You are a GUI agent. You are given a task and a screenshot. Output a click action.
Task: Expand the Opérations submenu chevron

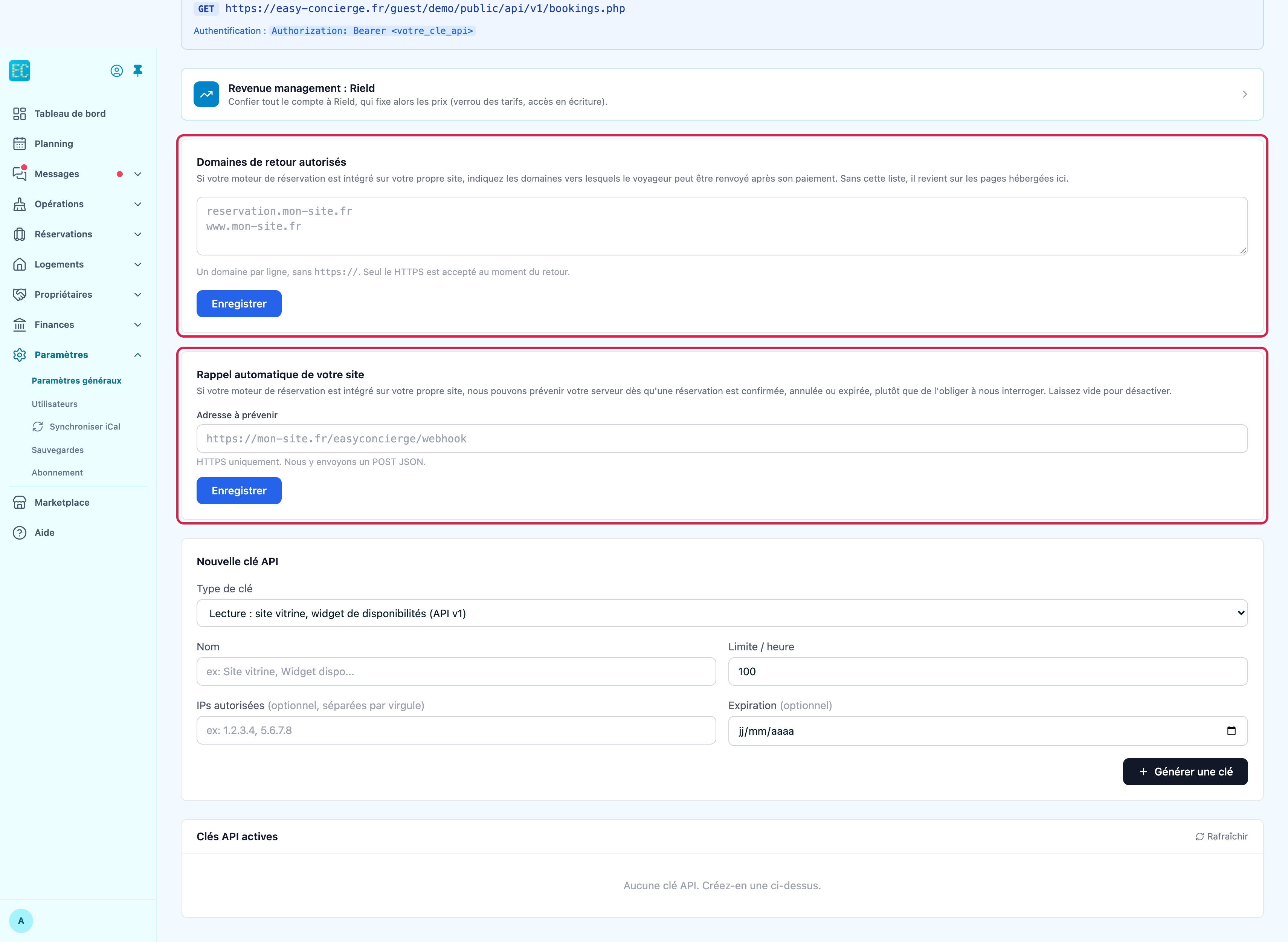pos(138,204)
